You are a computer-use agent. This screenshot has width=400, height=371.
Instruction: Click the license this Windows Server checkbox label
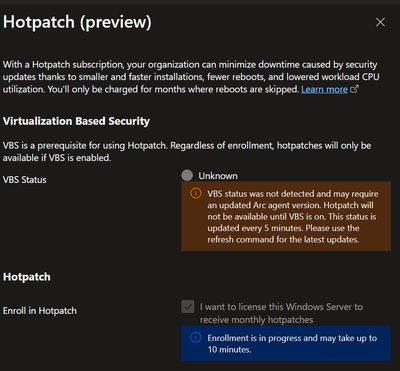281,313
